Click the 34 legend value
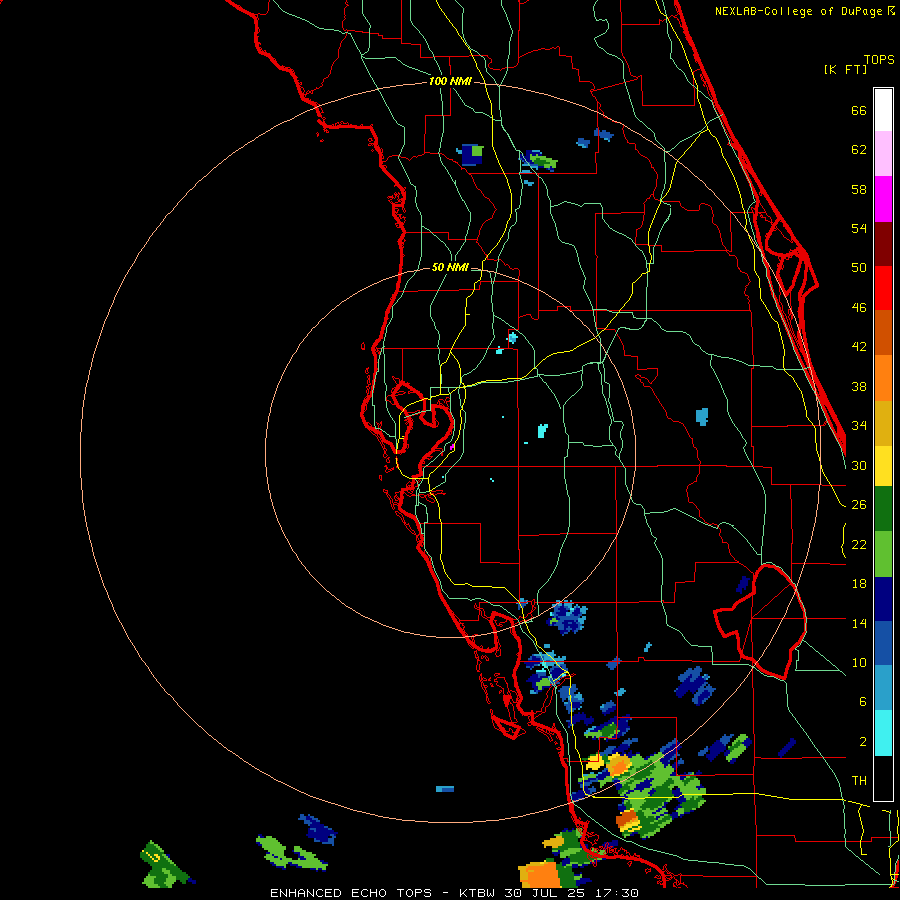This screenshot has width=900, height=900. click(859, 425)
